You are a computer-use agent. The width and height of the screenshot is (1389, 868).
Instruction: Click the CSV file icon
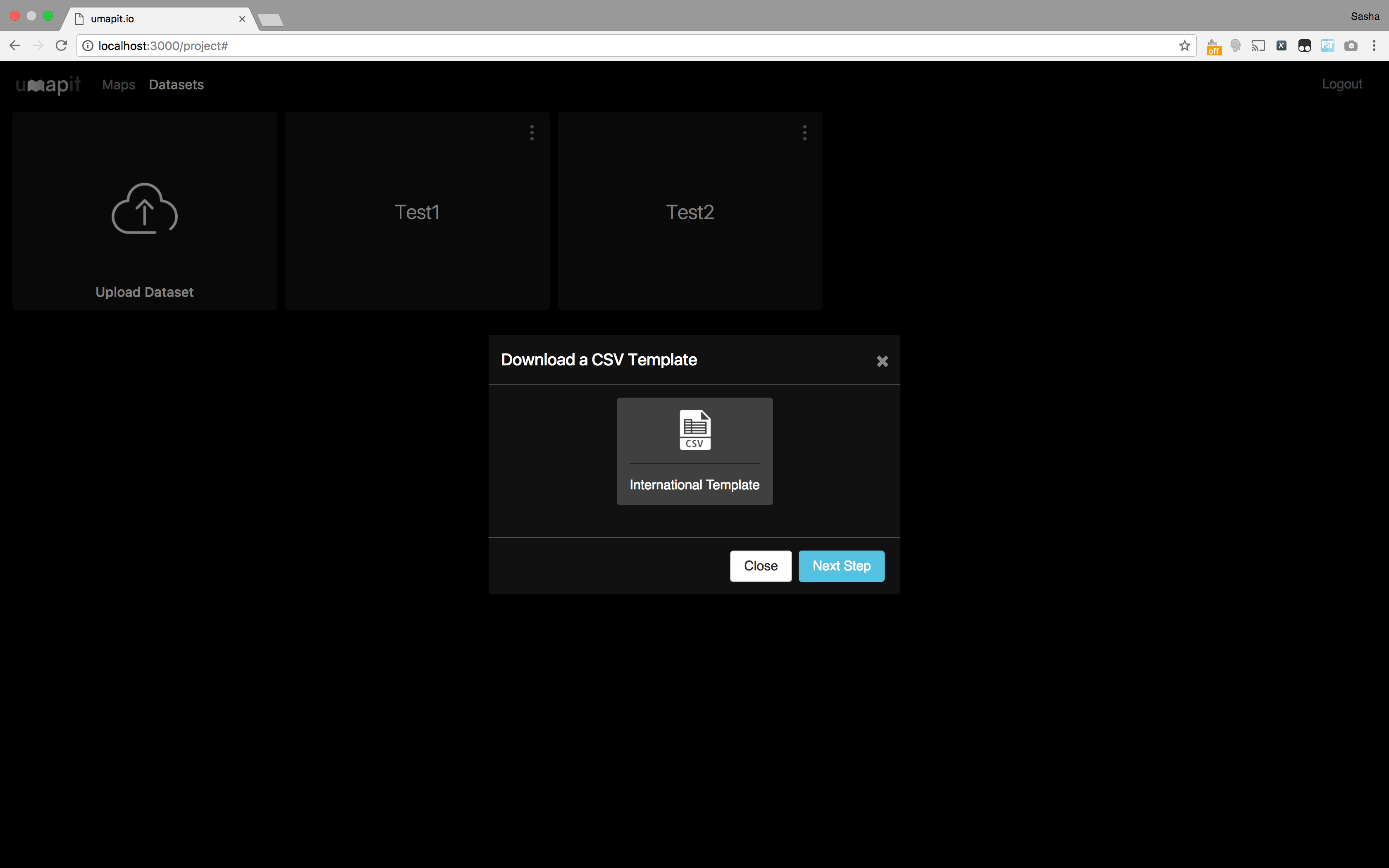[x=694, y=429]
